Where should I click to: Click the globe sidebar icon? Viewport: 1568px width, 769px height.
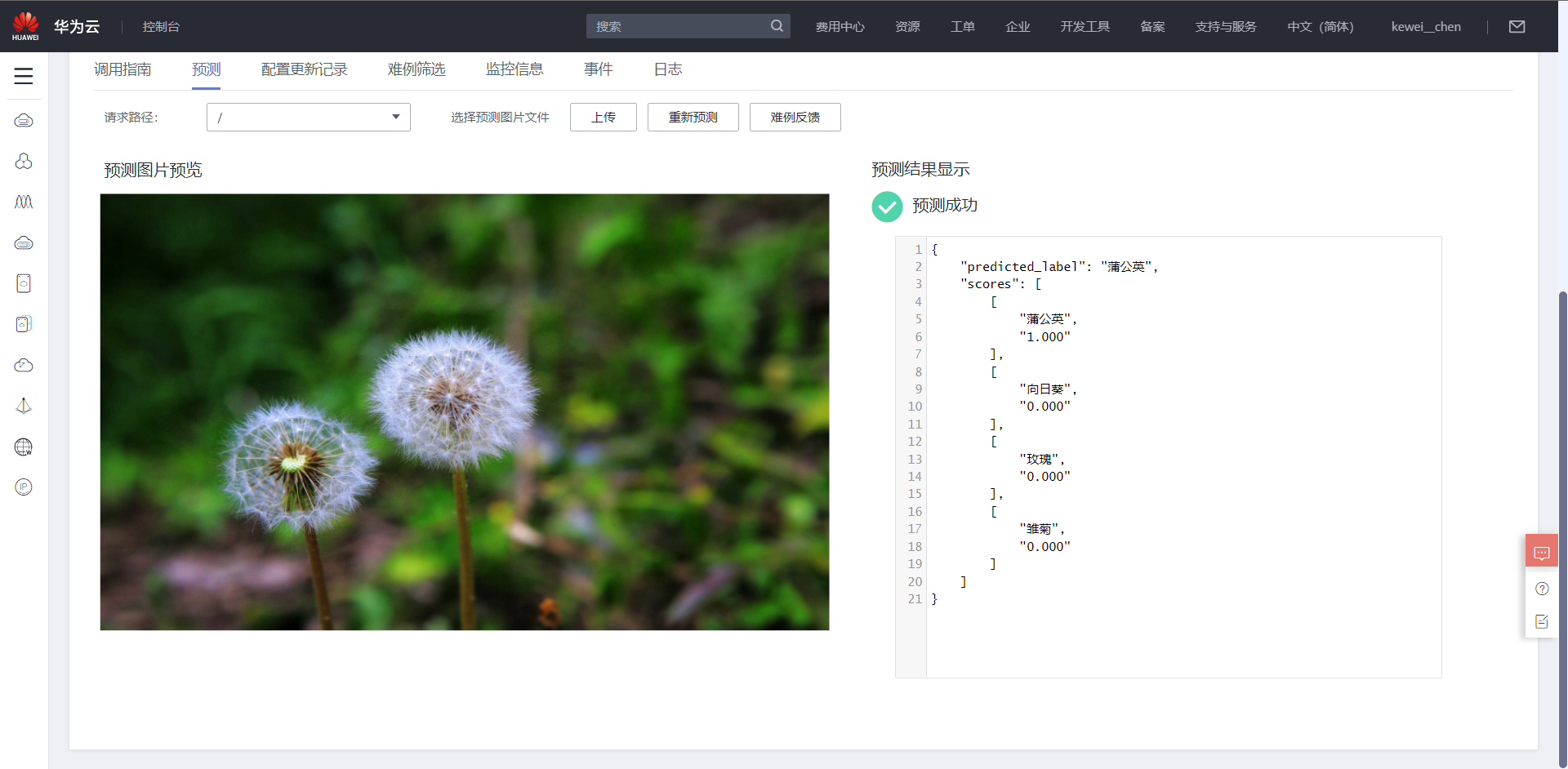[x=24, y=447]
